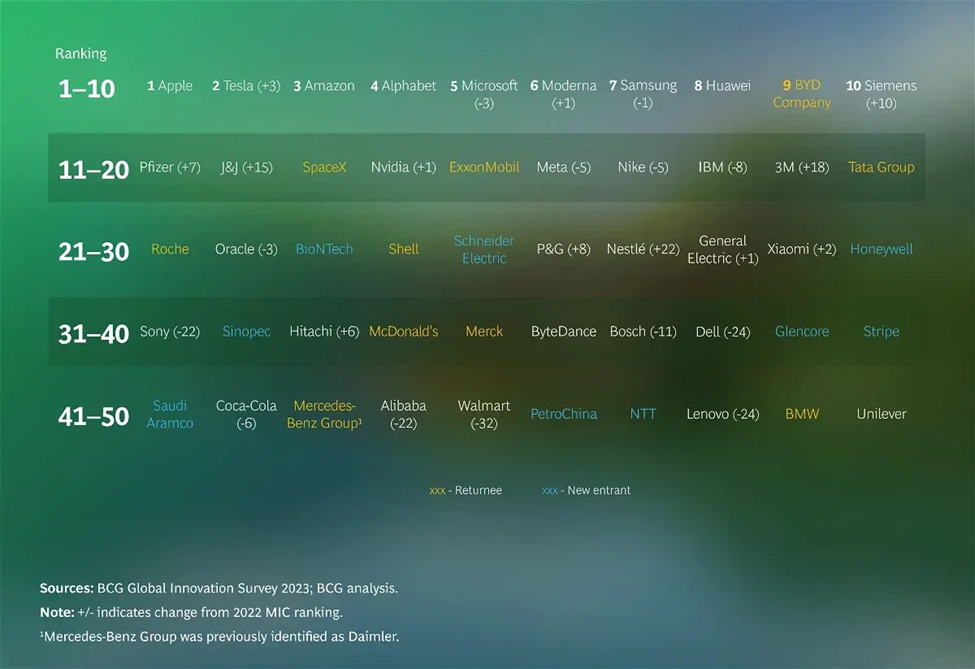The image size is (975, 669).
Task: Click the yellow Returnee legend label
Action: (x=466, y=491)
